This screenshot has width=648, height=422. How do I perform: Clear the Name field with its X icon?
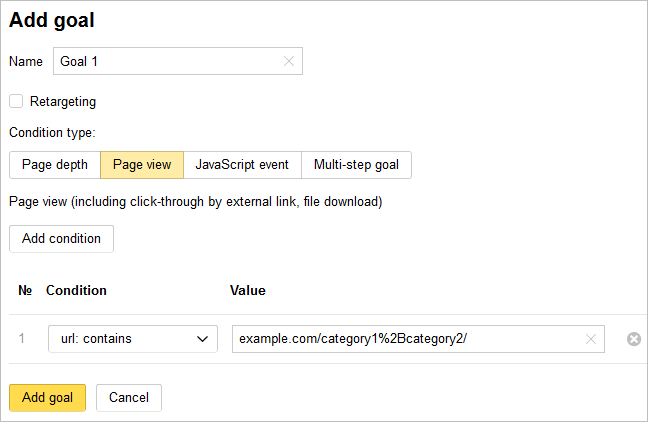coord(289,61)
